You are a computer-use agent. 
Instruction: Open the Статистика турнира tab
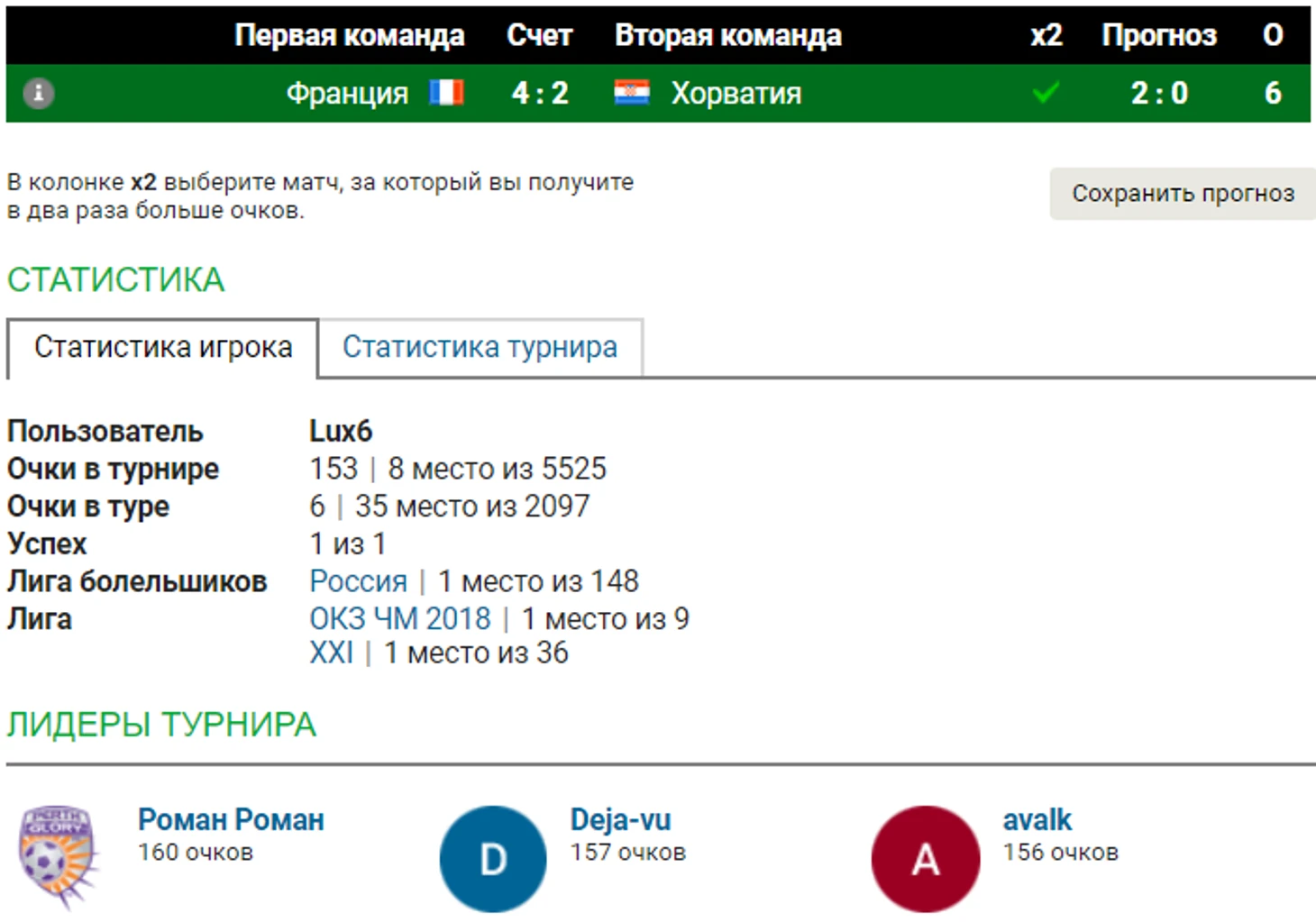point(480,347)
